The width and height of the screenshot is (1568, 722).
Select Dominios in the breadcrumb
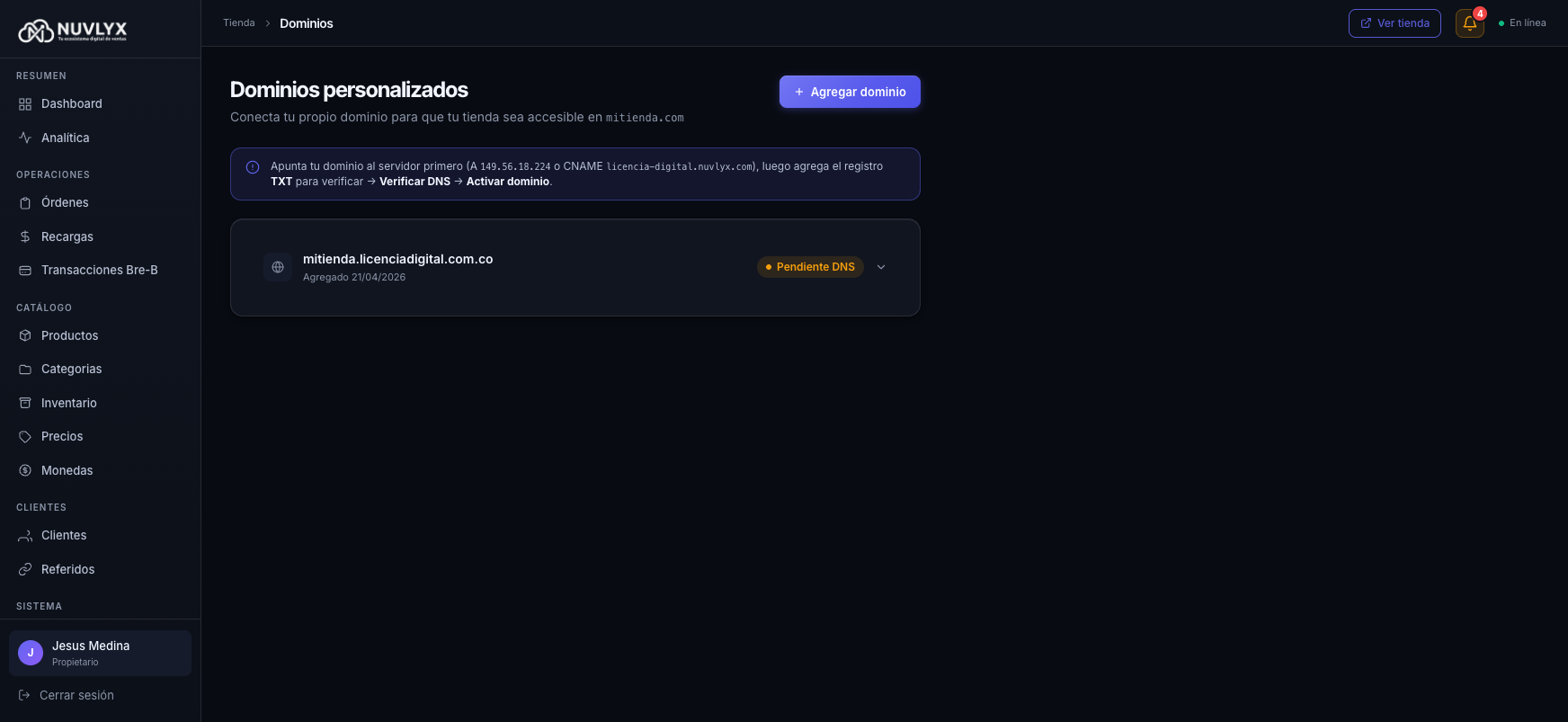point(307,23)
